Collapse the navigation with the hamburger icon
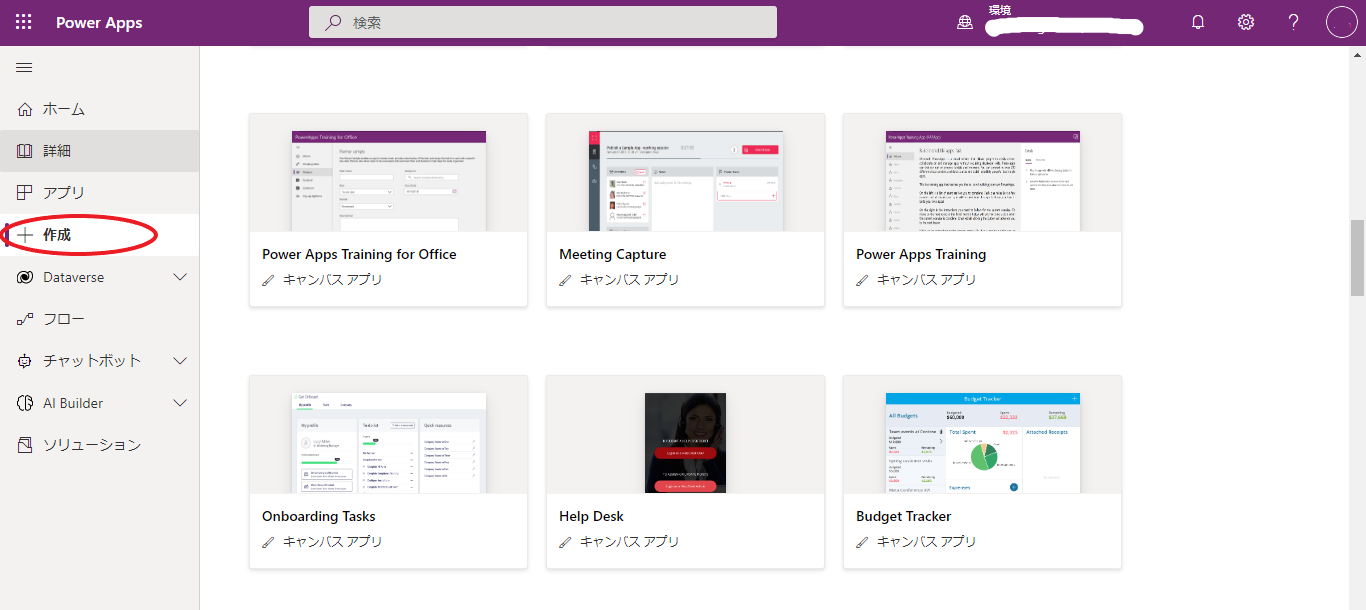The width and height of the screenshot is (1366, 610). coord(24,67)
